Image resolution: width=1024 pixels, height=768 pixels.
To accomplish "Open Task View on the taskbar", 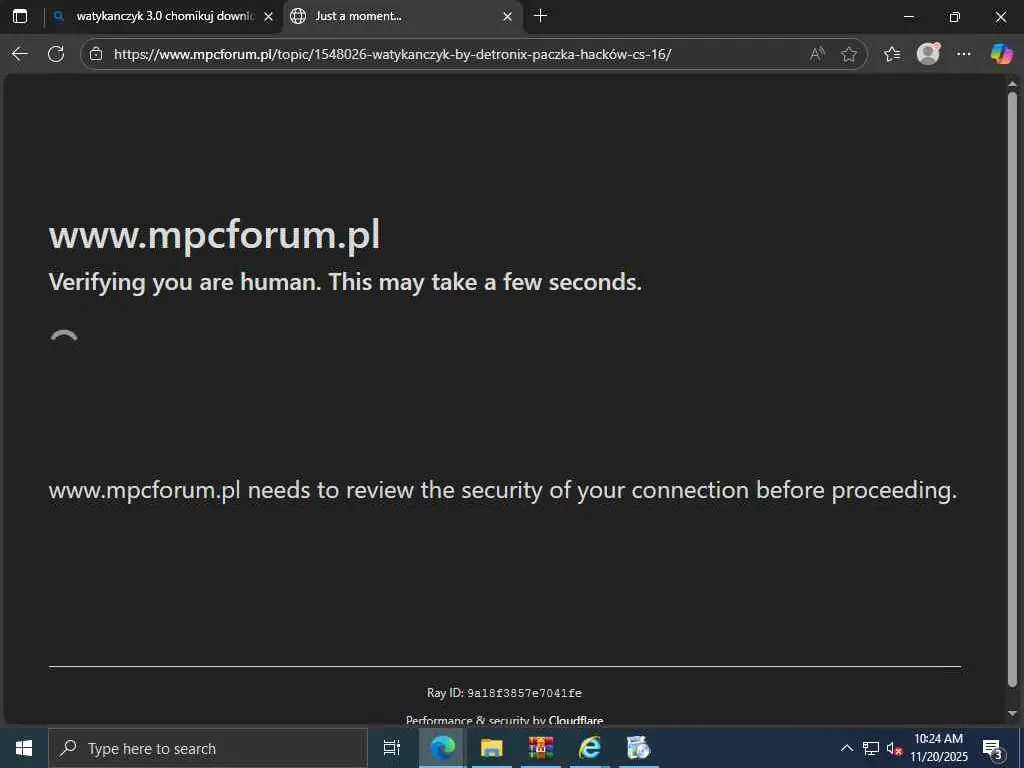I will point(392,748).
